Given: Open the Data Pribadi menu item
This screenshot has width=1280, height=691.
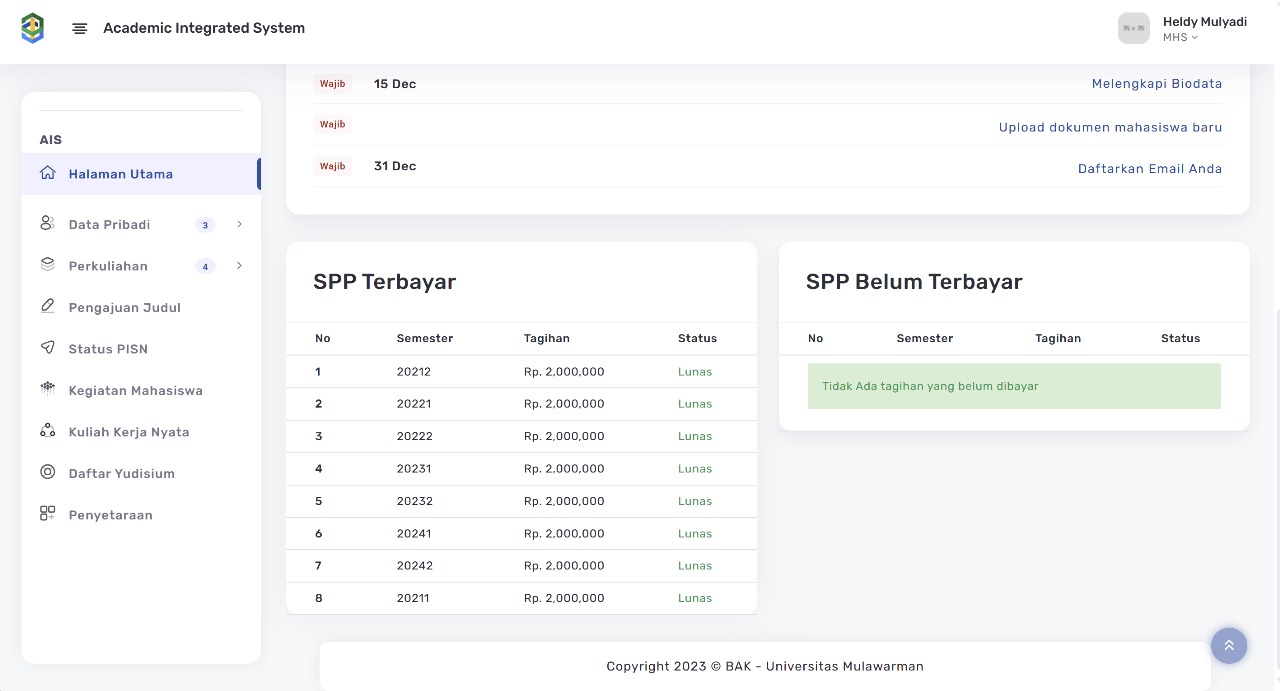Looking at the screenshot, I should tap(109, 225).
